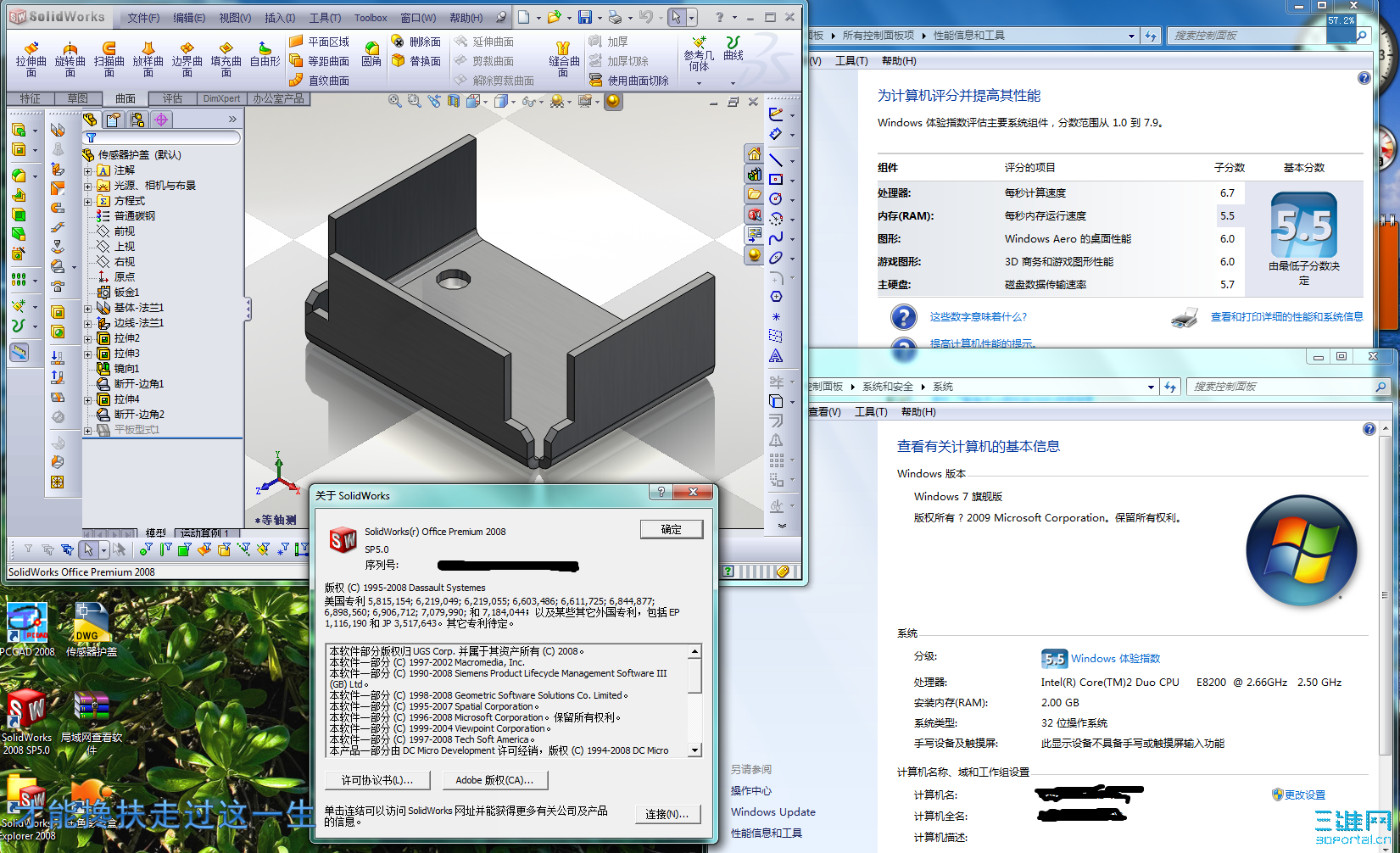Click the Polygon sketch tool icon

pos(776,297)
